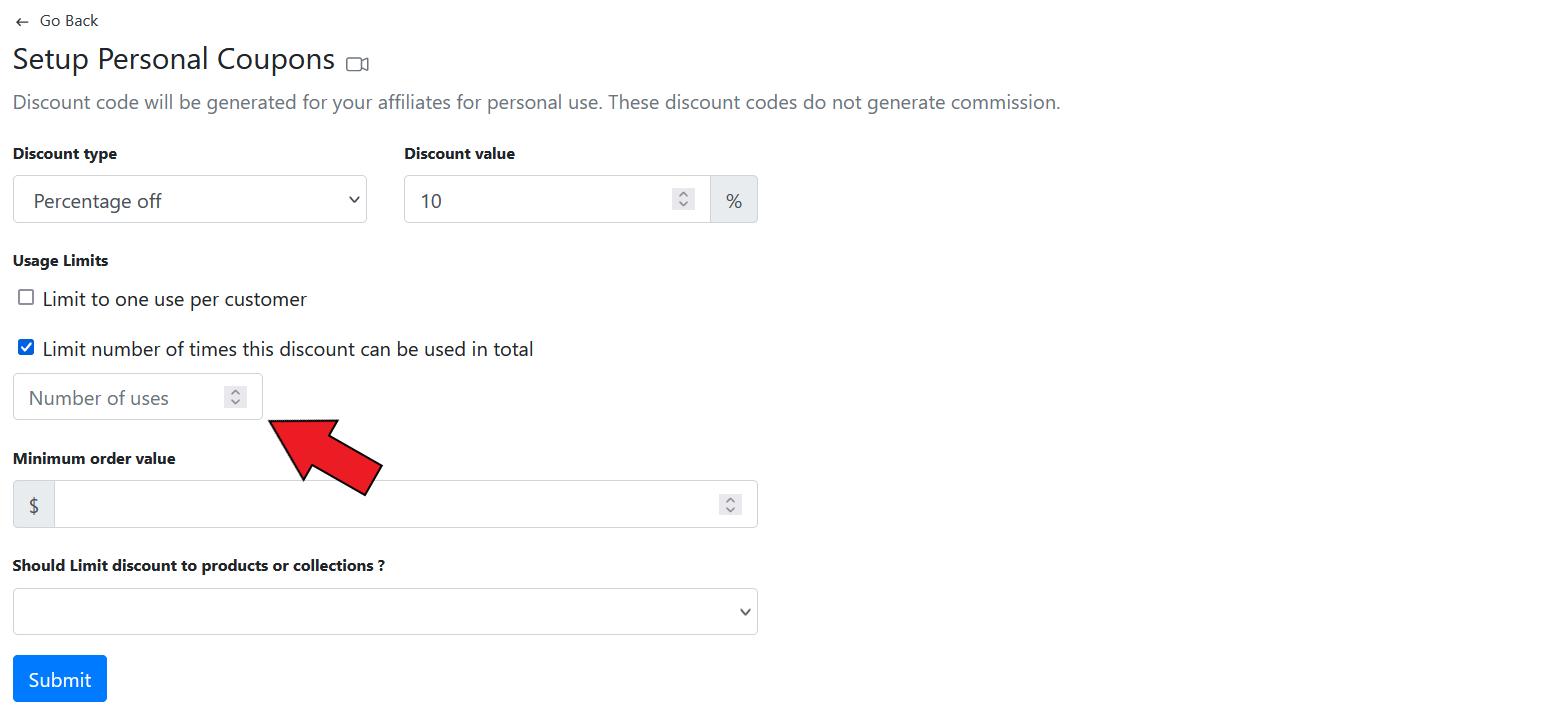Viewport: 1551px width, 712px height.
Task: Click Minimum order value spinner arrows
Action: coord(730,505)
